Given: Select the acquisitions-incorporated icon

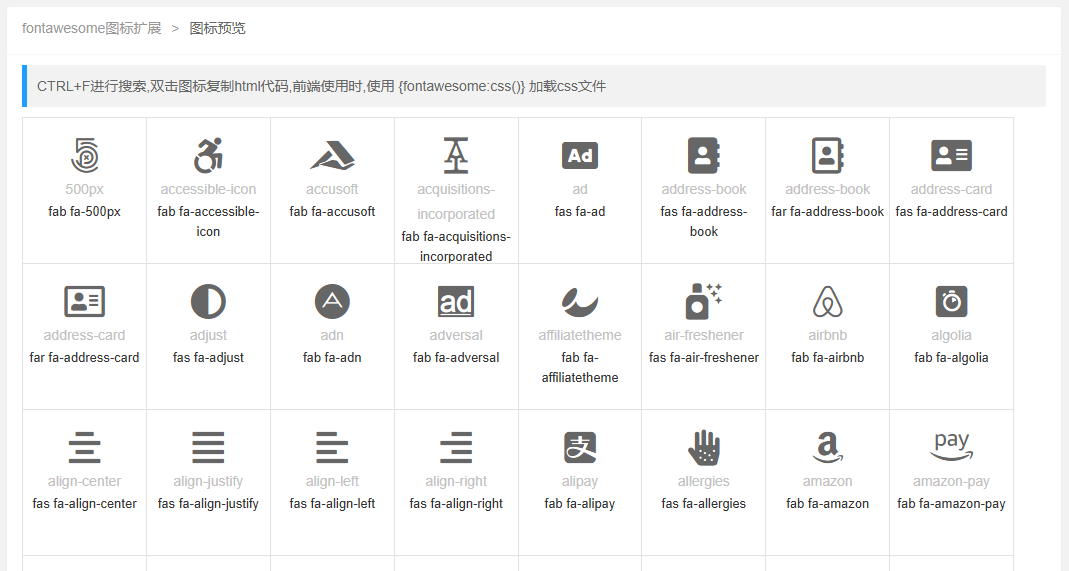Looking at the screenshot, I should (456, 156).
